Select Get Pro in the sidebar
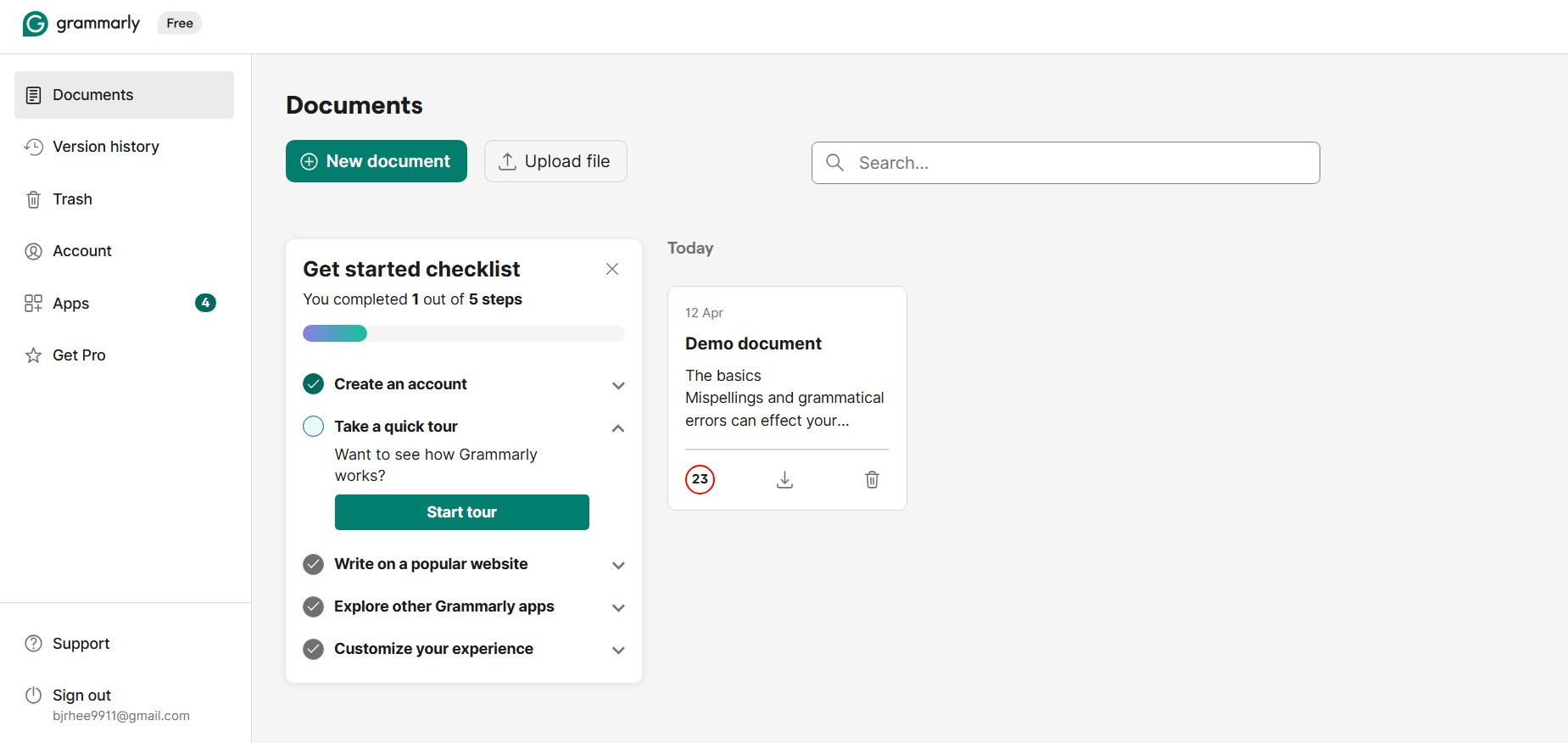1568x743 pixels. (x=124, y=355)
